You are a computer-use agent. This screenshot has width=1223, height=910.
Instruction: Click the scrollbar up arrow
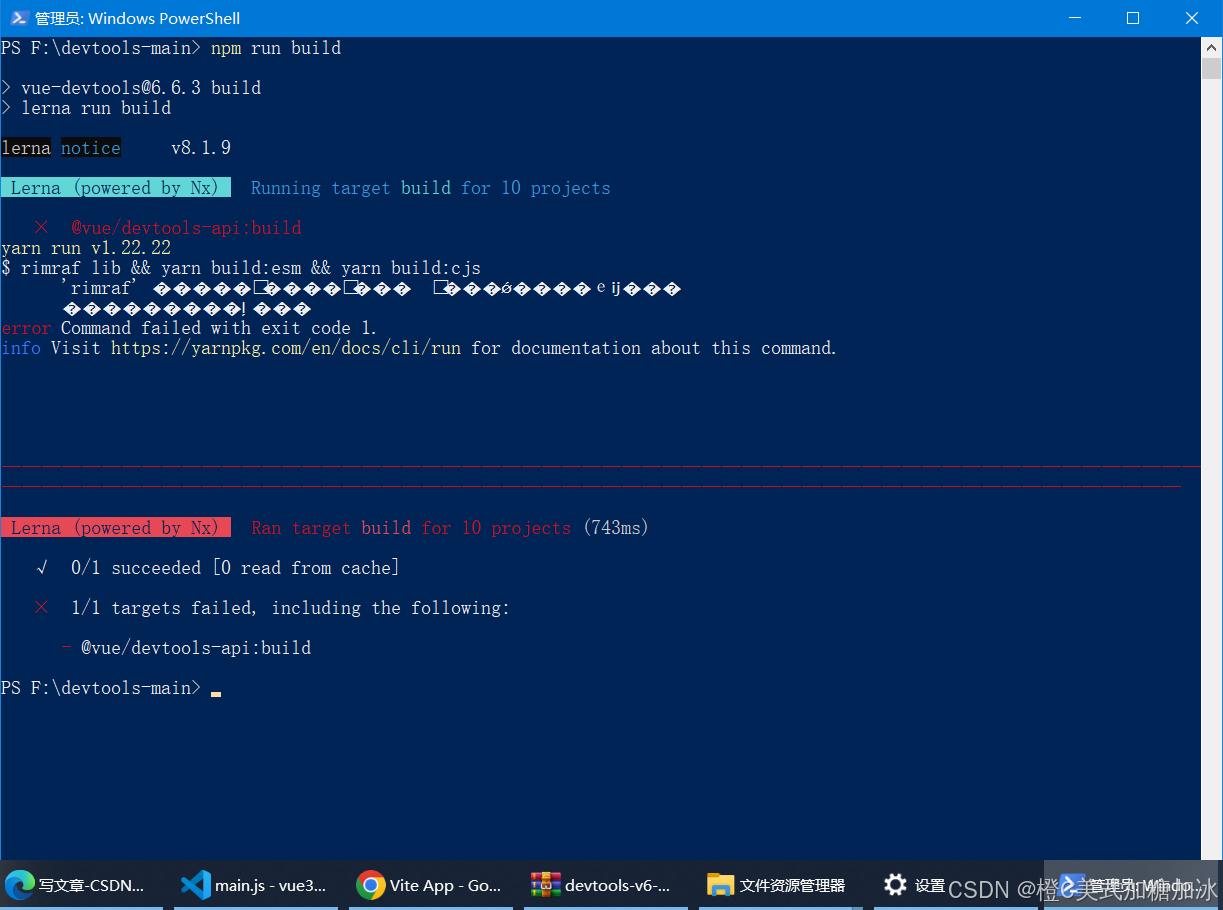click(1212, 46)
